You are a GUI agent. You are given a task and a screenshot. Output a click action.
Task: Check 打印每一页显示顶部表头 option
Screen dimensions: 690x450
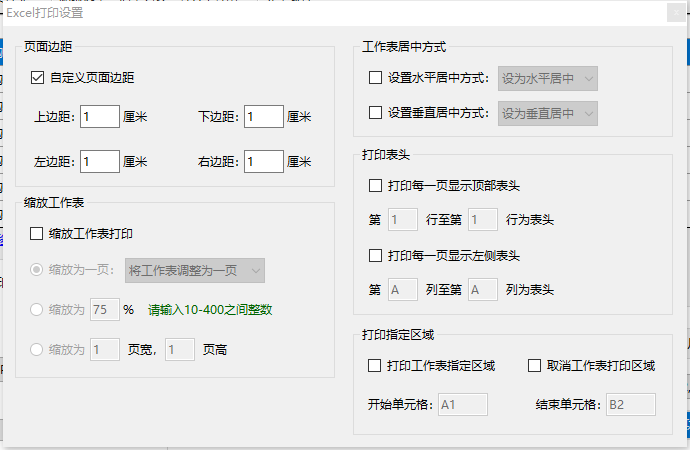pyautogui.click(x=375, y=186)
